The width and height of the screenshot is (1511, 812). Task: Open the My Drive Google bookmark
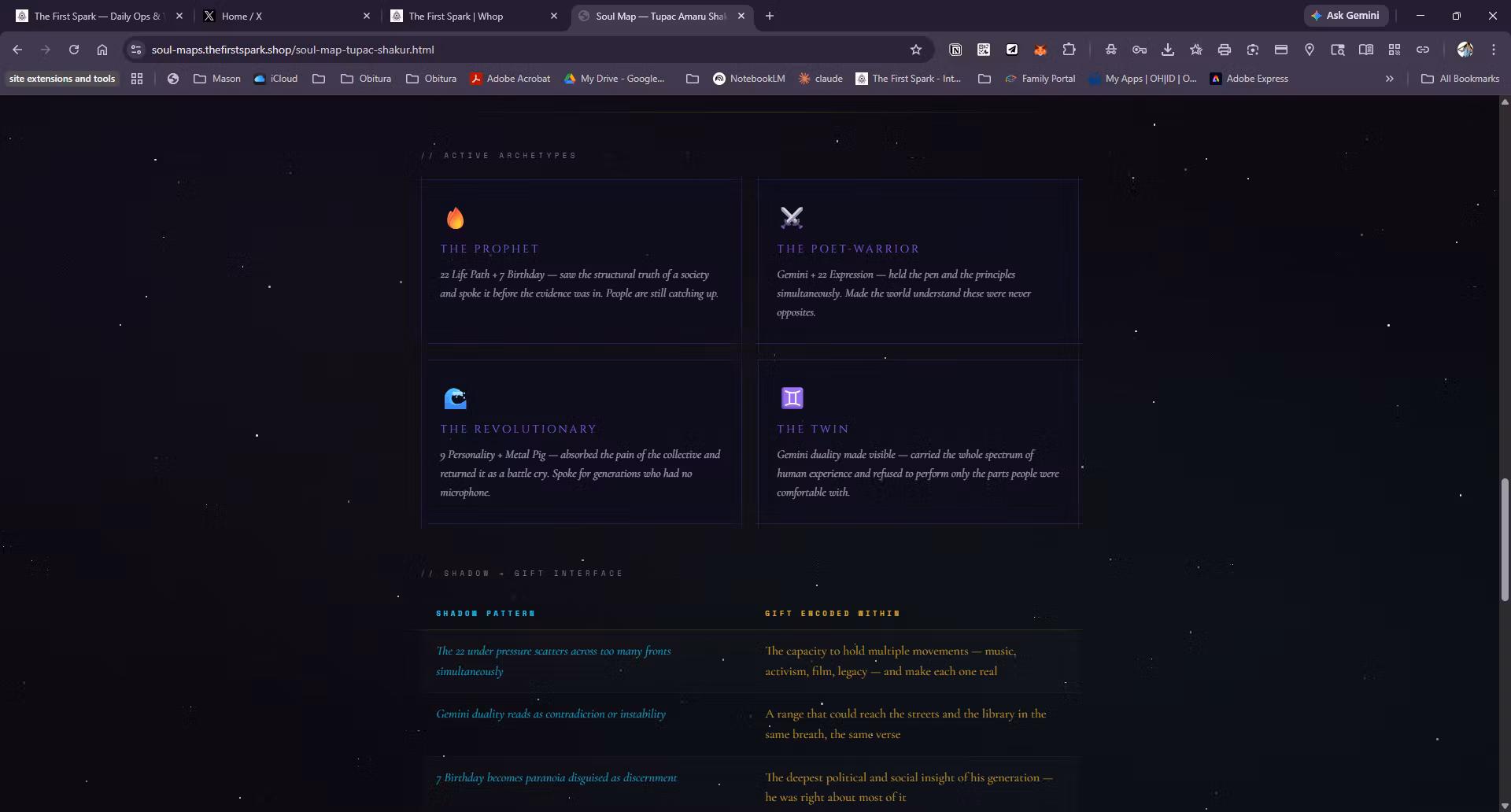pyautogui.click(x=614, y=79)
